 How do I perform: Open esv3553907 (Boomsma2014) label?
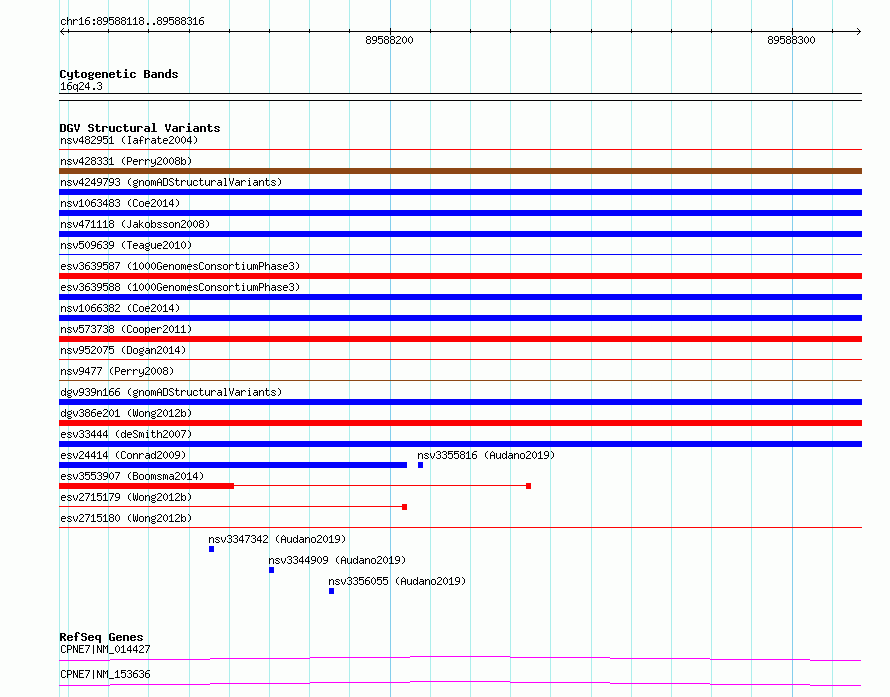[x=132, y=476]
